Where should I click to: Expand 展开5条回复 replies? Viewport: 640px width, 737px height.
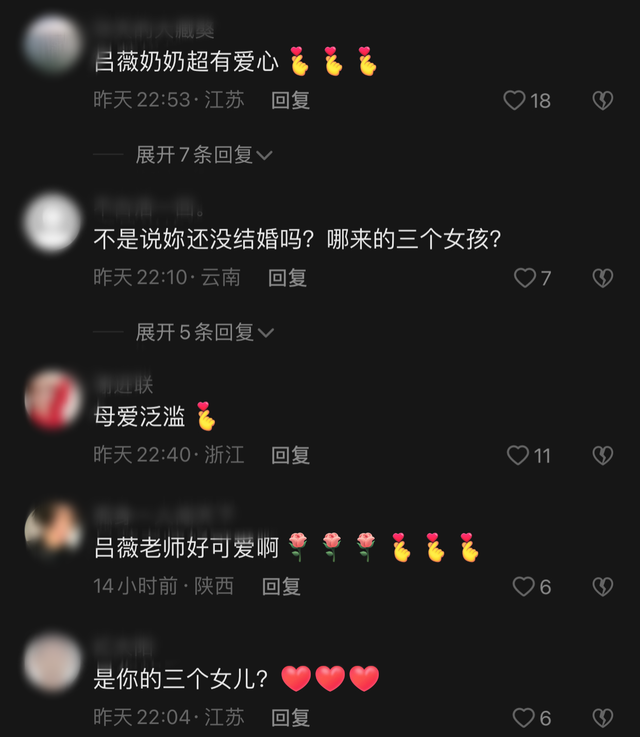point(204,332)
